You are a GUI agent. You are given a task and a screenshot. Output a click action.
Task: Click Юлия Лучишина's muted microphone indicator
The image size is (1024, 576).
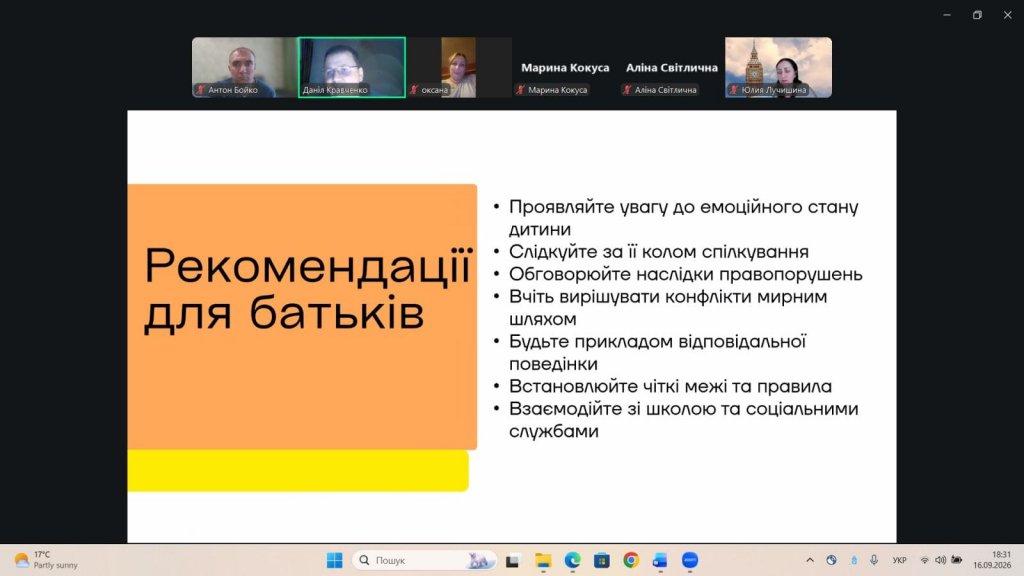734,90
